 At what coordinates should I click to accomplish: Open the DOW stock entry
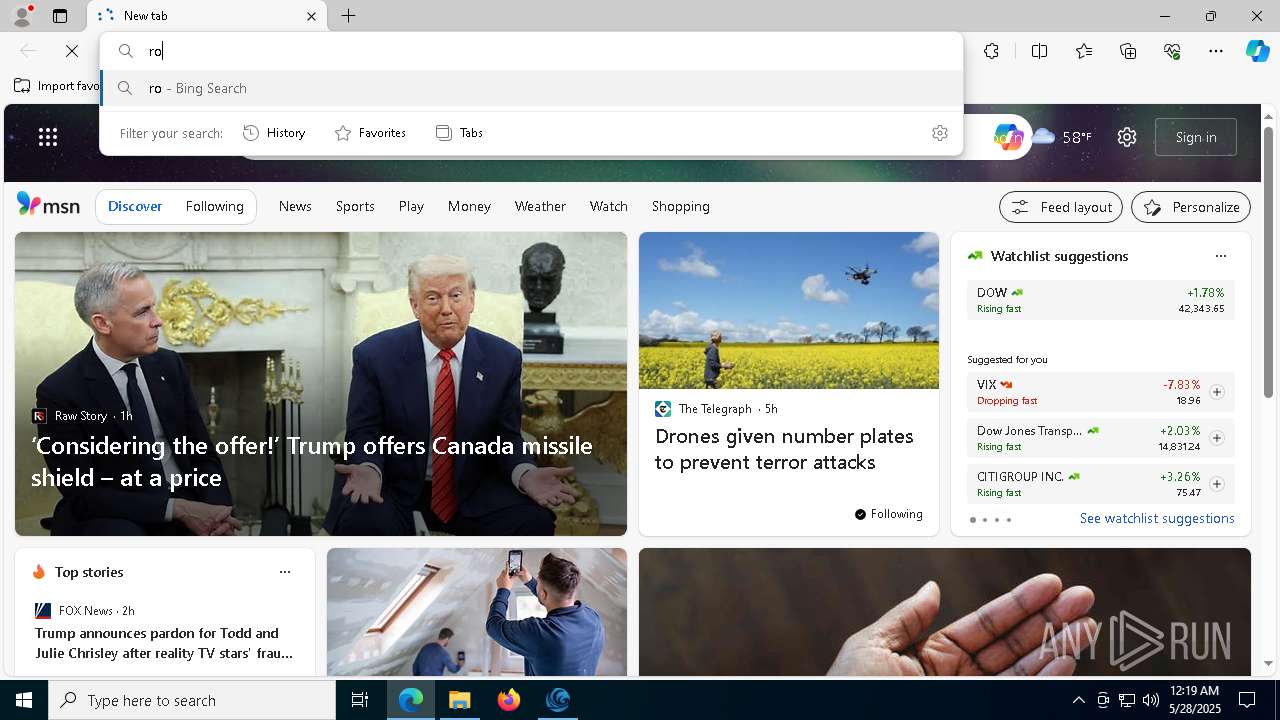(x=1101, y=300)
